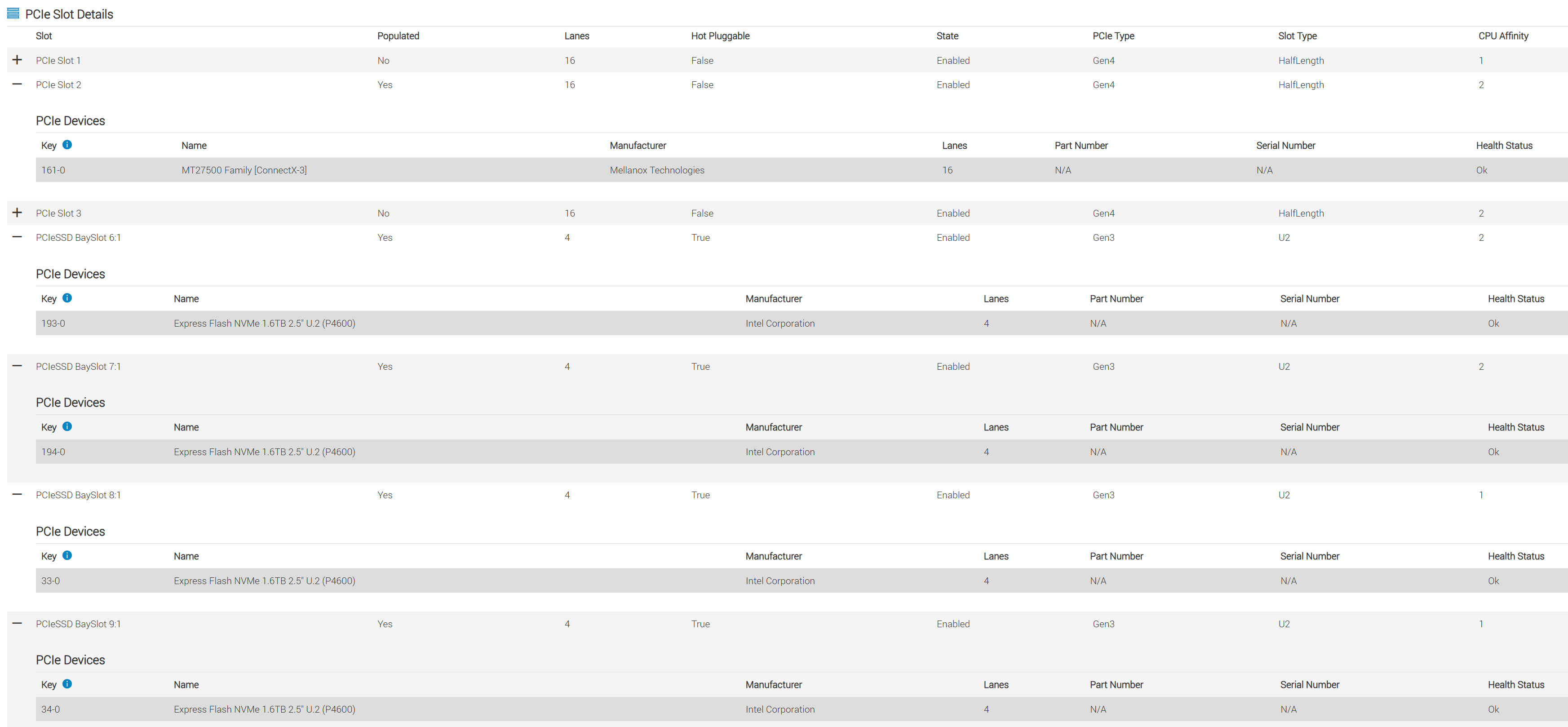The height and width of the screenshot is (727, 1568).
Task: Collapse the PCIeSSD BaySlot 9:1 row
Action: click(x=17, y=624)
